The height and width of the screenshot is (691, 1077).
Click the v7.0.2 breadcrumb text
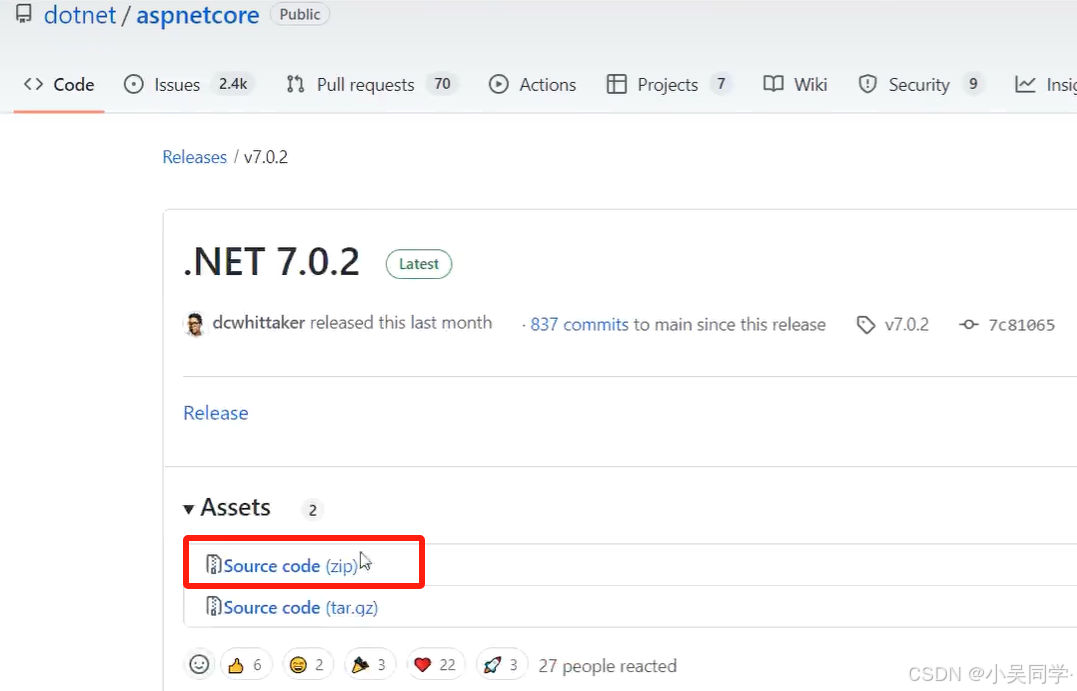(x=266, y=157)
